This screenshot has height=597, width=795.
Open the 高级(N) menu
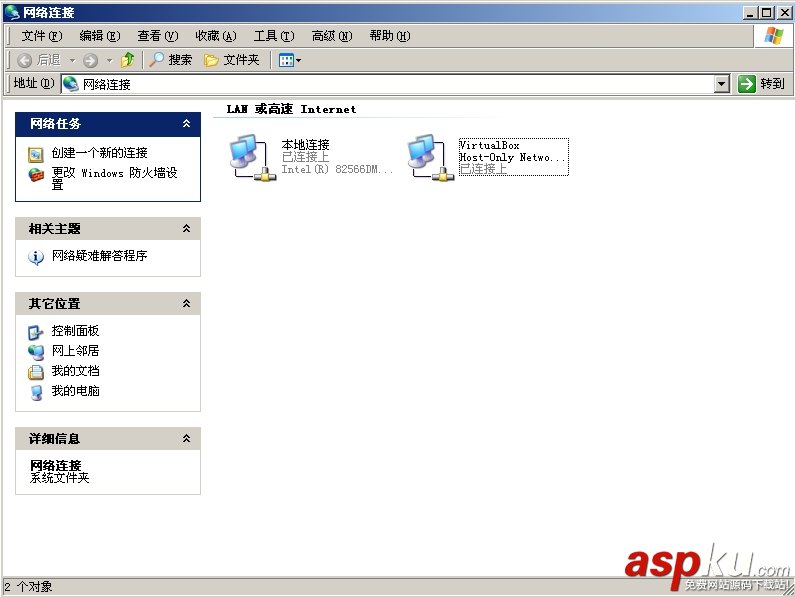(332, 36)
